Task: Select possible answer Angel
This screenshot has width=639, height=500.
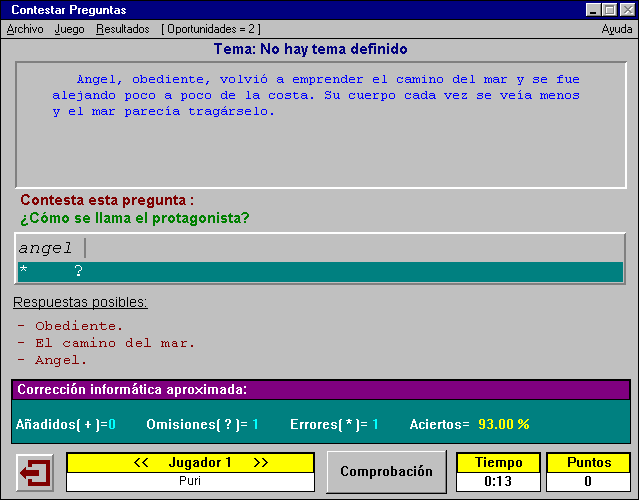Action: pos(61,360)
